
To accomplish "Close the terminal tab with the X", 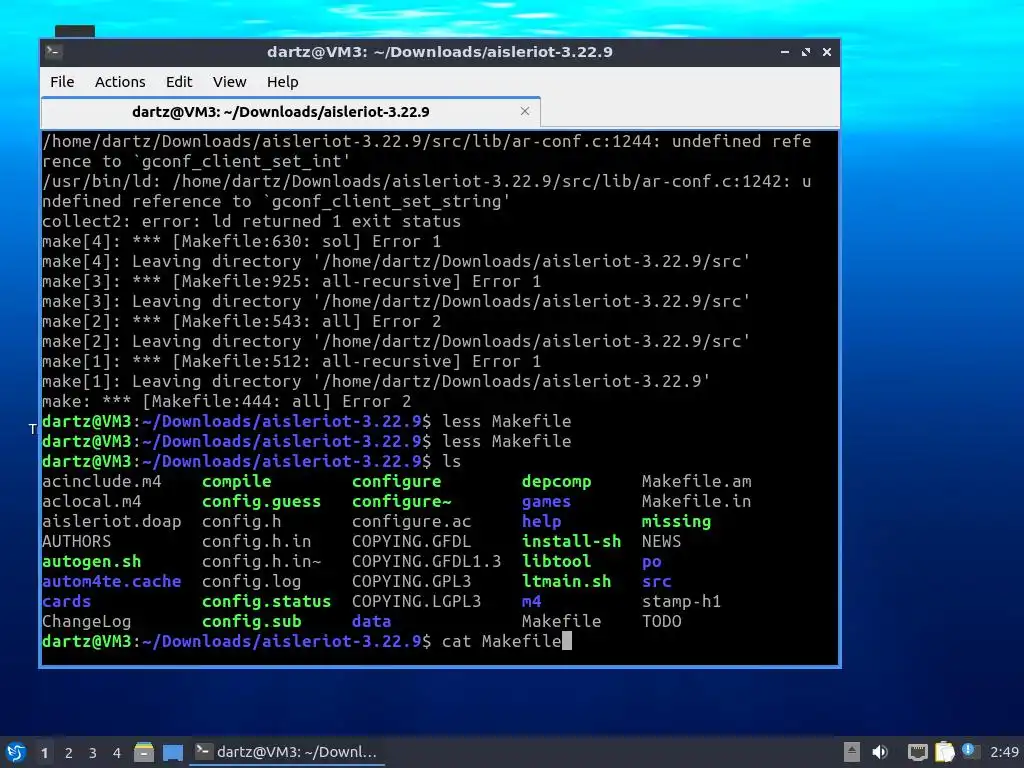I will [525, 111].
